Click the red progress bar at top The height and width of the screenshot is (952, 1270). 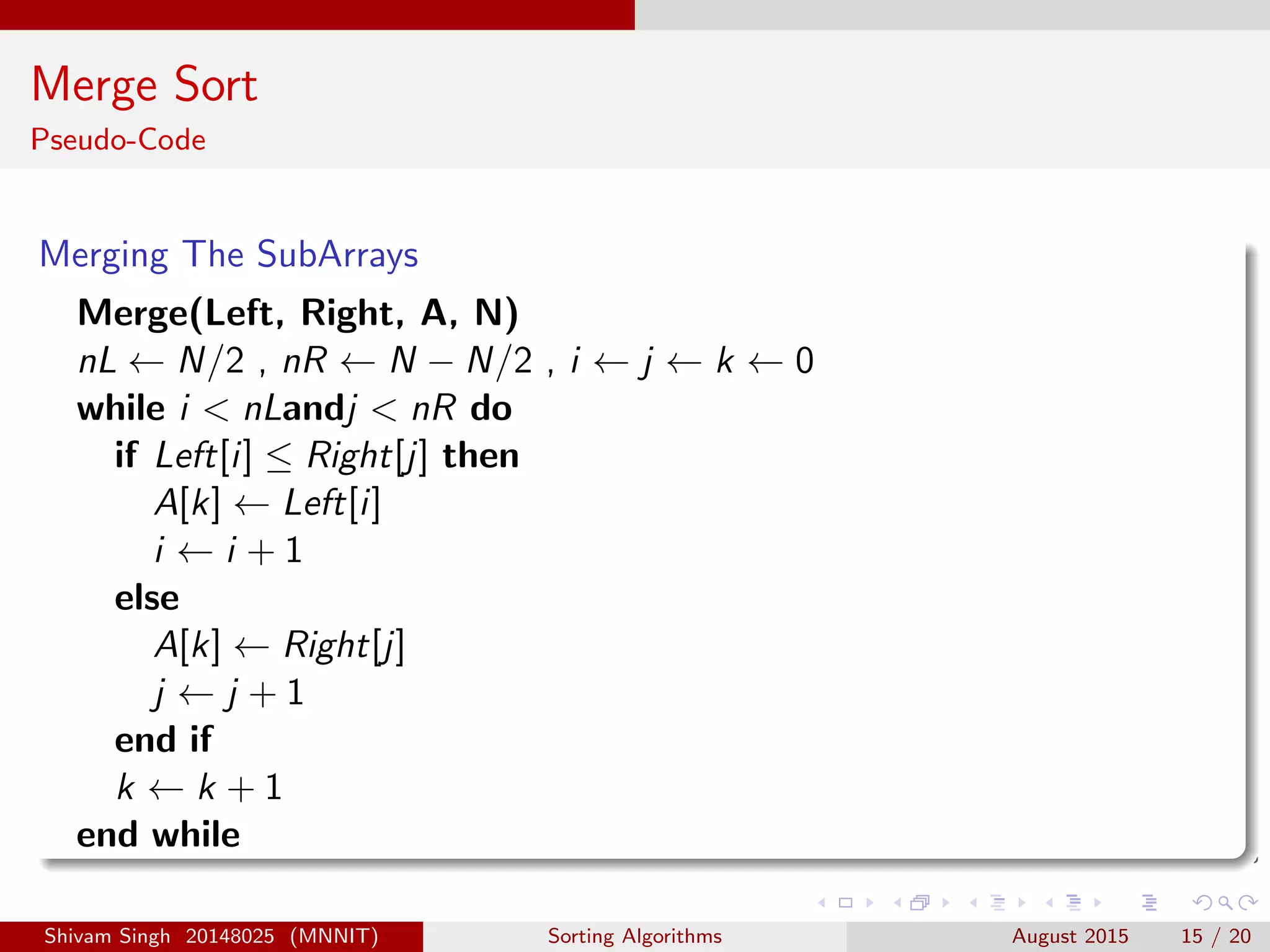[317, 15]
